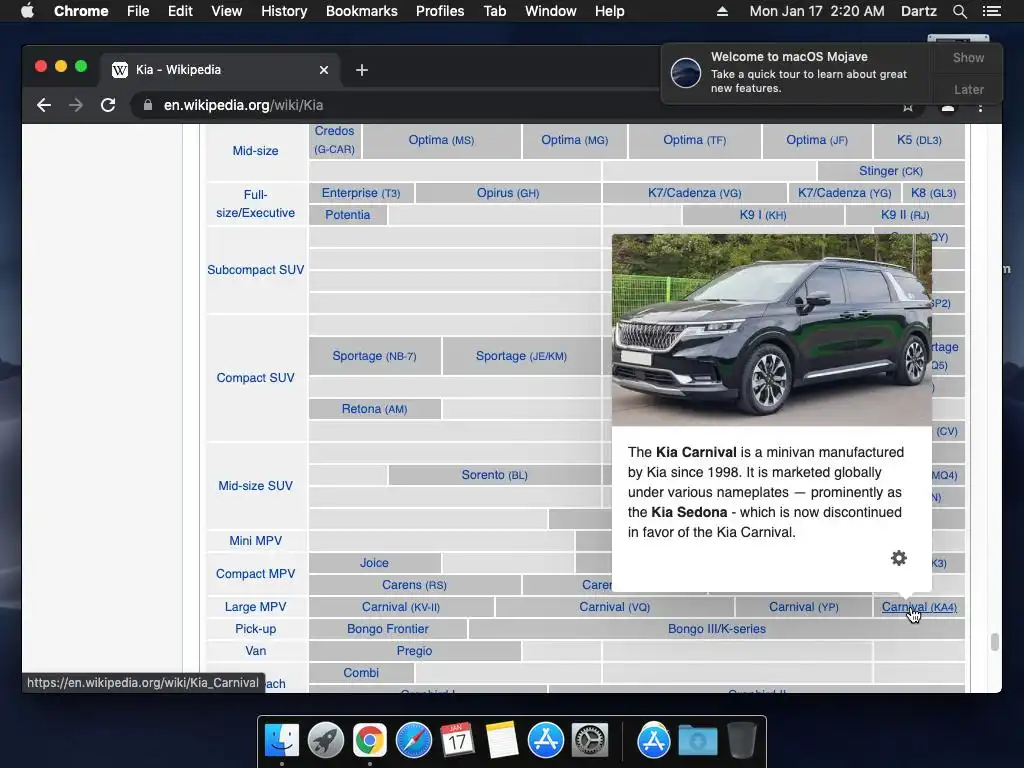Open Chrome from the Dock
This screenshot has height=768, width=1024.
click(x=370, y=741)
